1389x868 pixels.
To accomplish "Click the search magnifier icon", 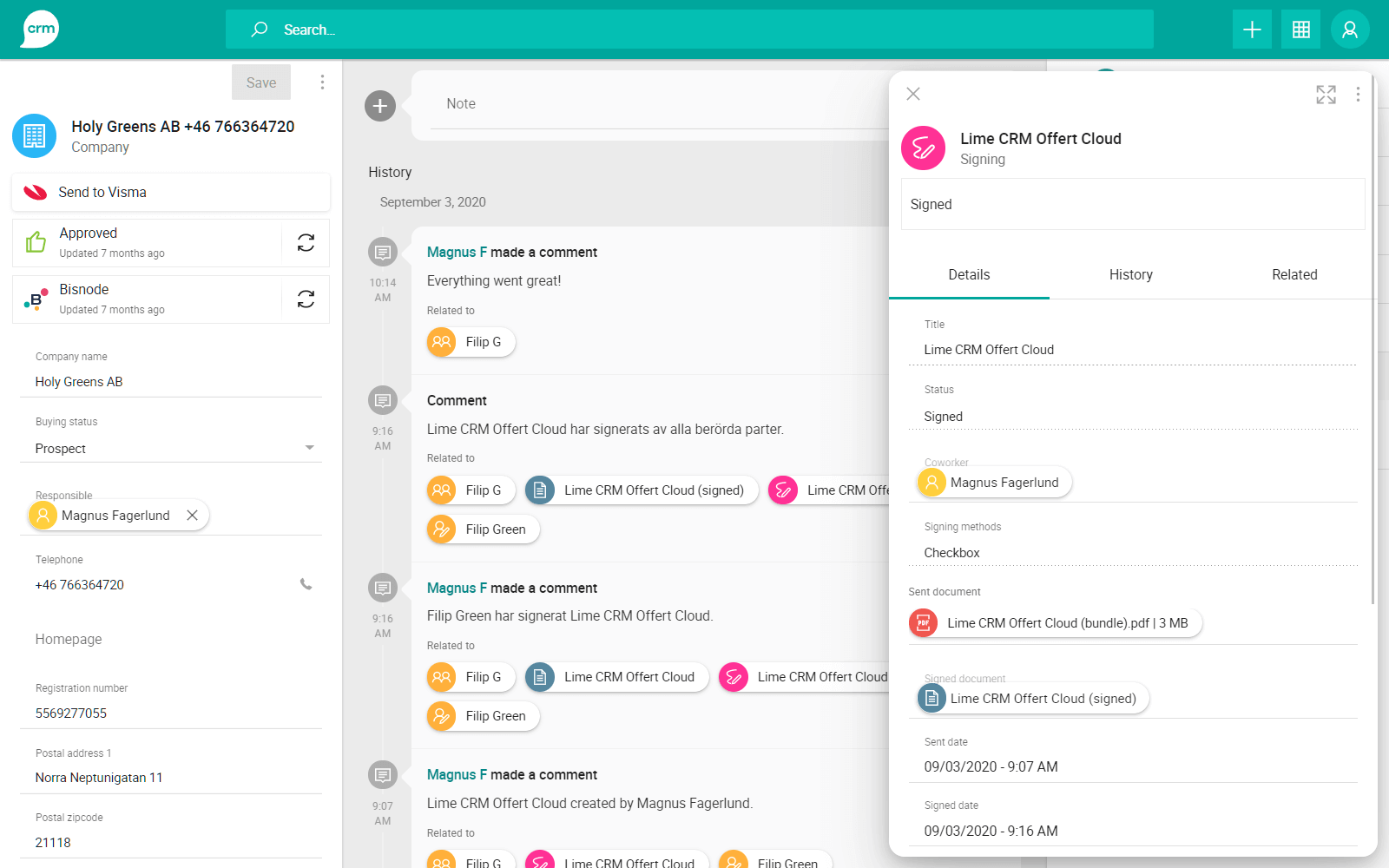I will [259, 30].
